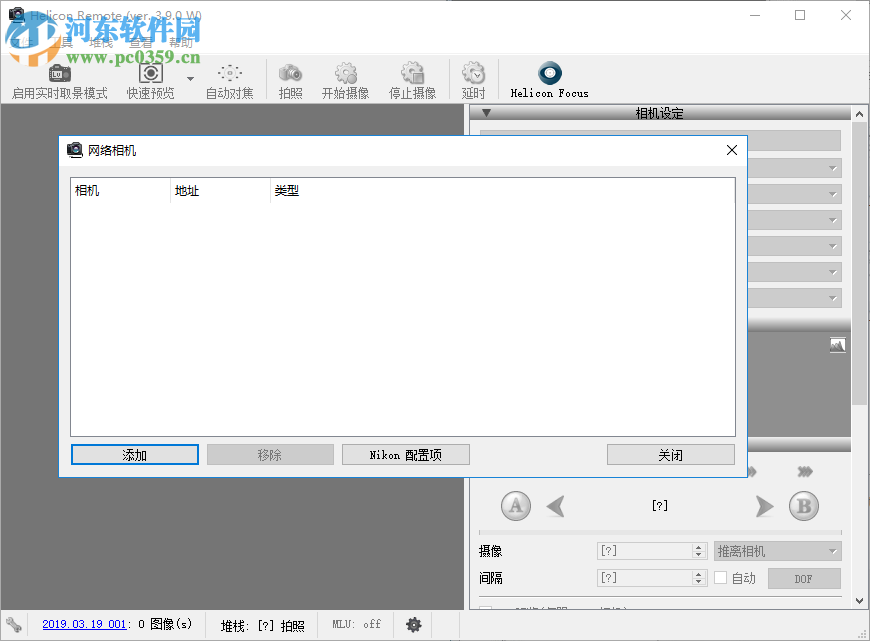The image size is (870, 641).
Task: Click the wrench icon in status bar
Action: point(13,624)
